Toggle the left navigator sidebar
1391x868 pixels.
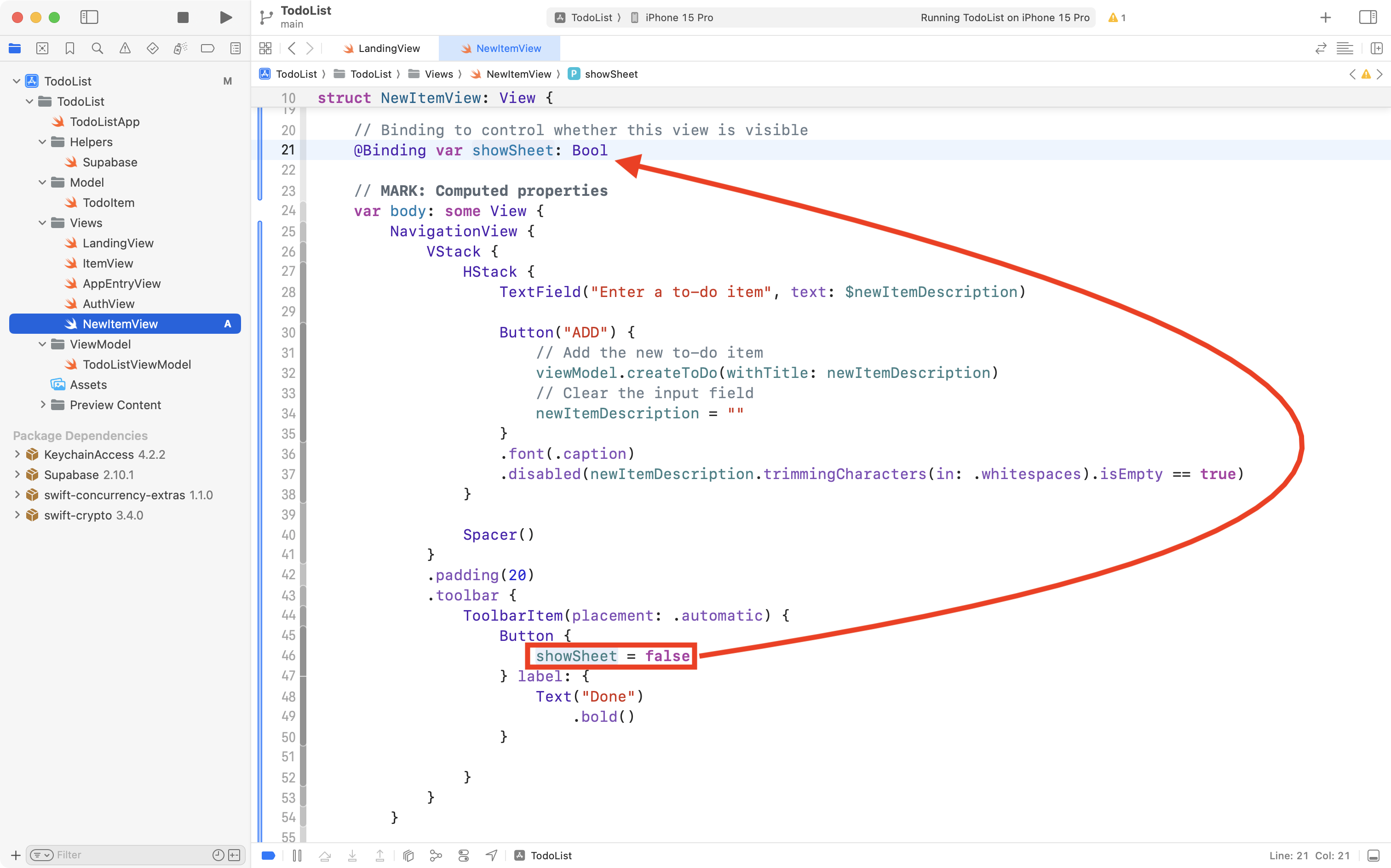click(90, 17)
